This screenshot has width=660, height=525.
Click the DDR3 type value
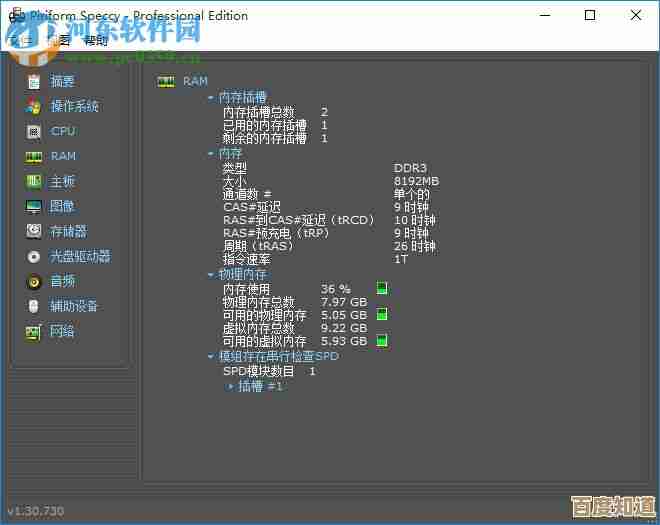[x=410, y=168]
